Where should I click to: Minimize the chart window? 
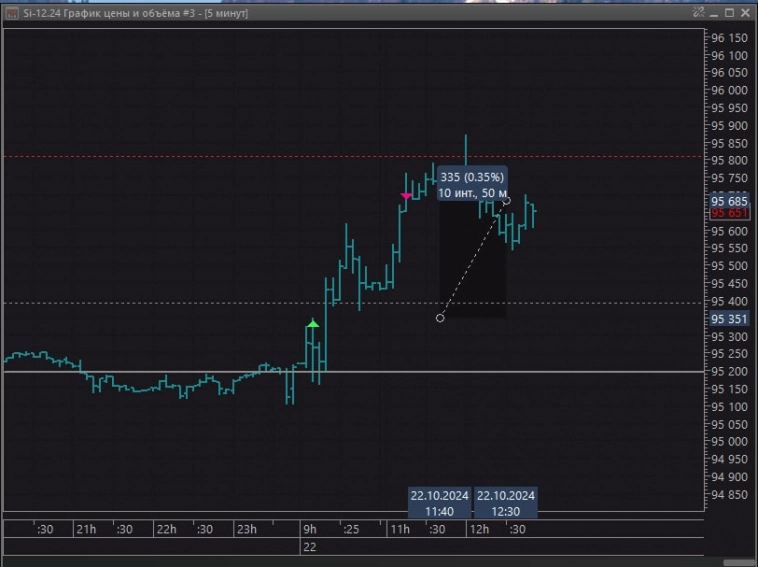click(x=713, y=13)
